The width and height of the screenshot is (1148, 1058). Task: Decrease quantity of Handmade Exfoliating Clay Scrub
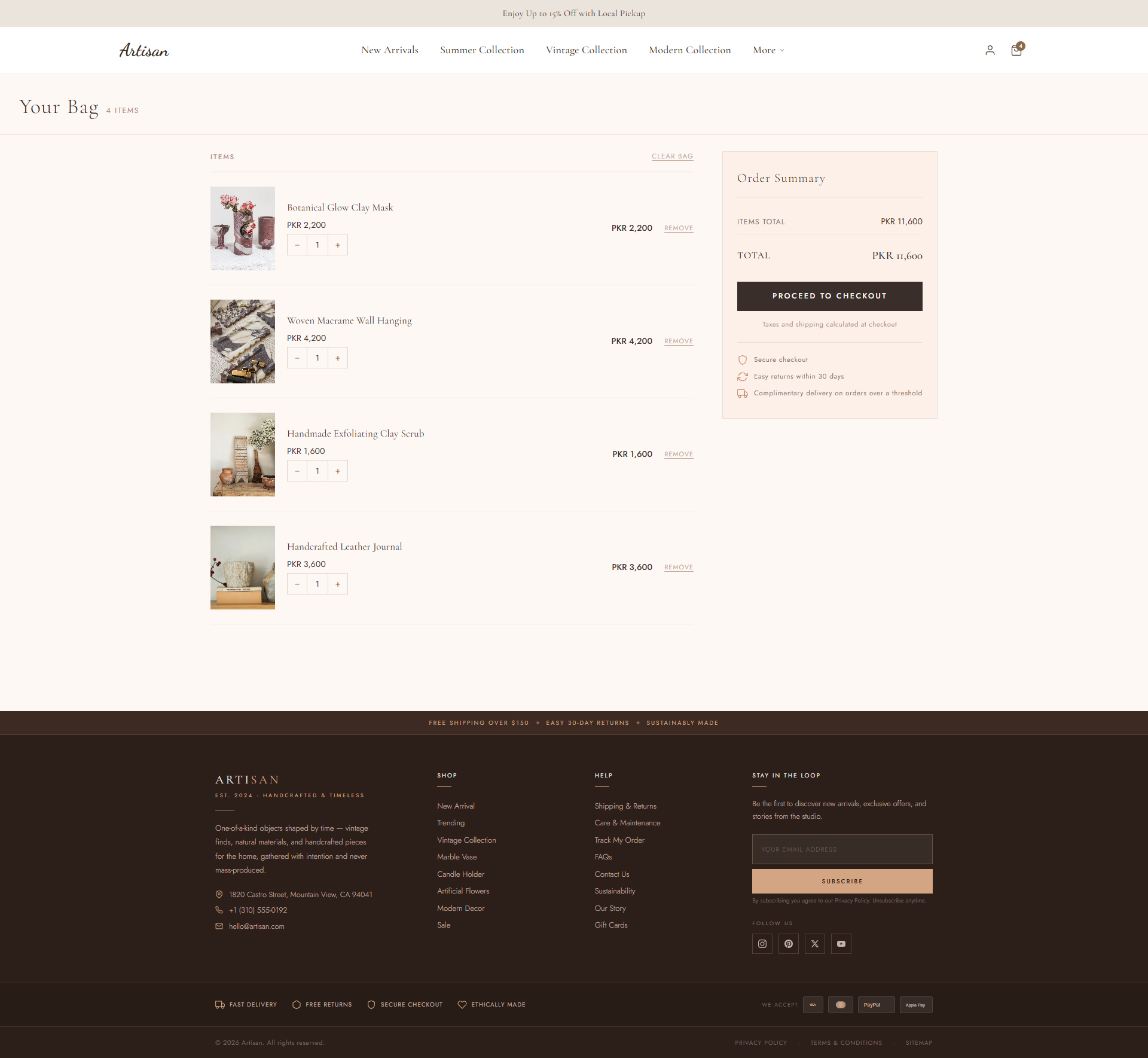pyautogui.click(x=297, y=471)
